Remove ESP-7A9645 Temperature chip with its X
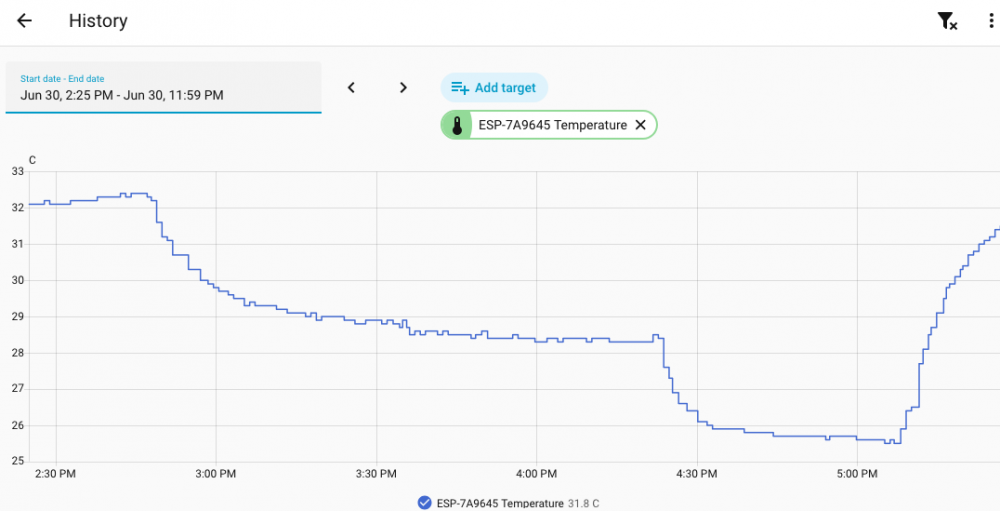The height and width of the screenshot is (511, 1000). click(640, 125)
